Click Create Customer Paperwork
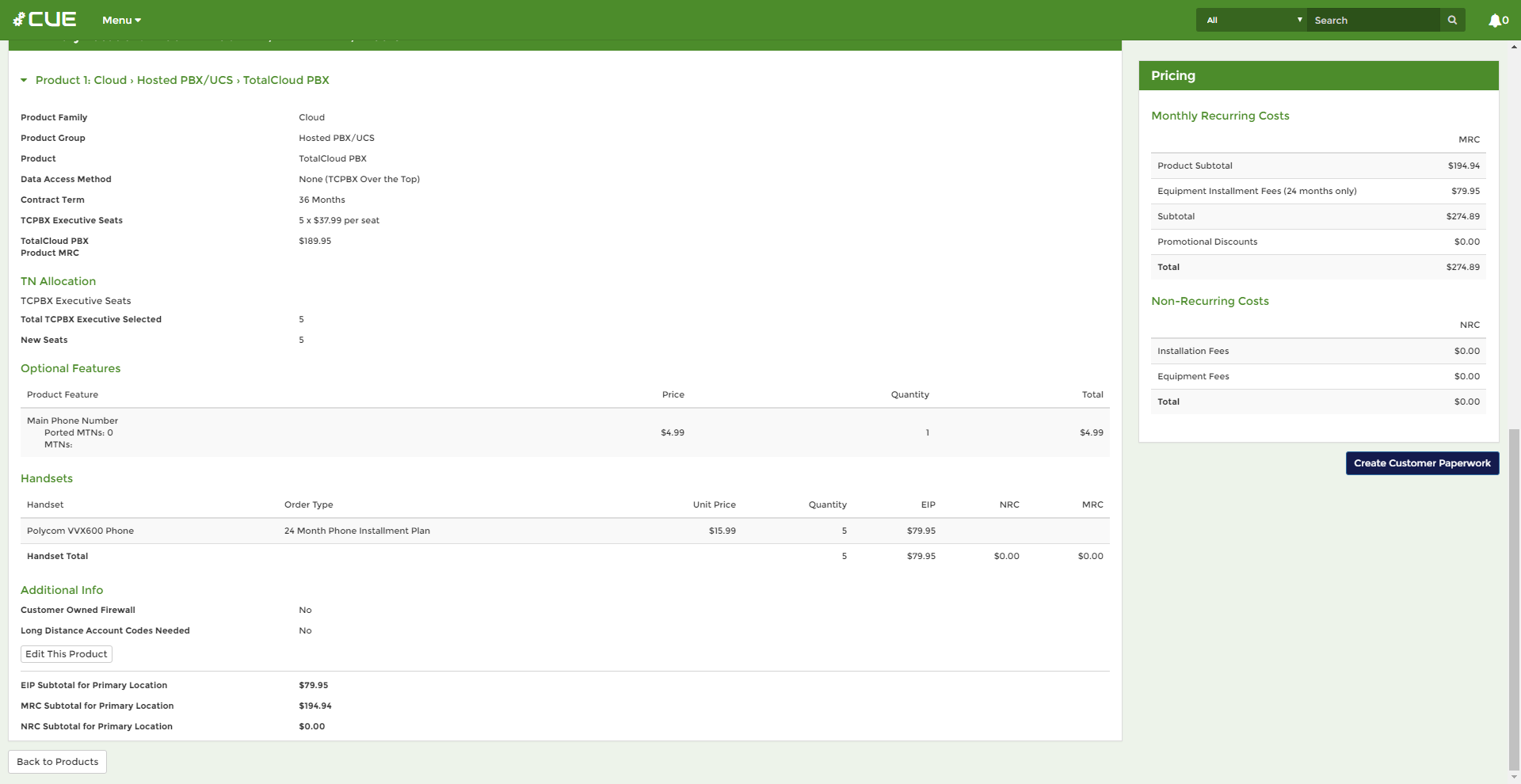Image resolution: width=1521 pixels, height=784 pixels. [x=1422, y=463]
